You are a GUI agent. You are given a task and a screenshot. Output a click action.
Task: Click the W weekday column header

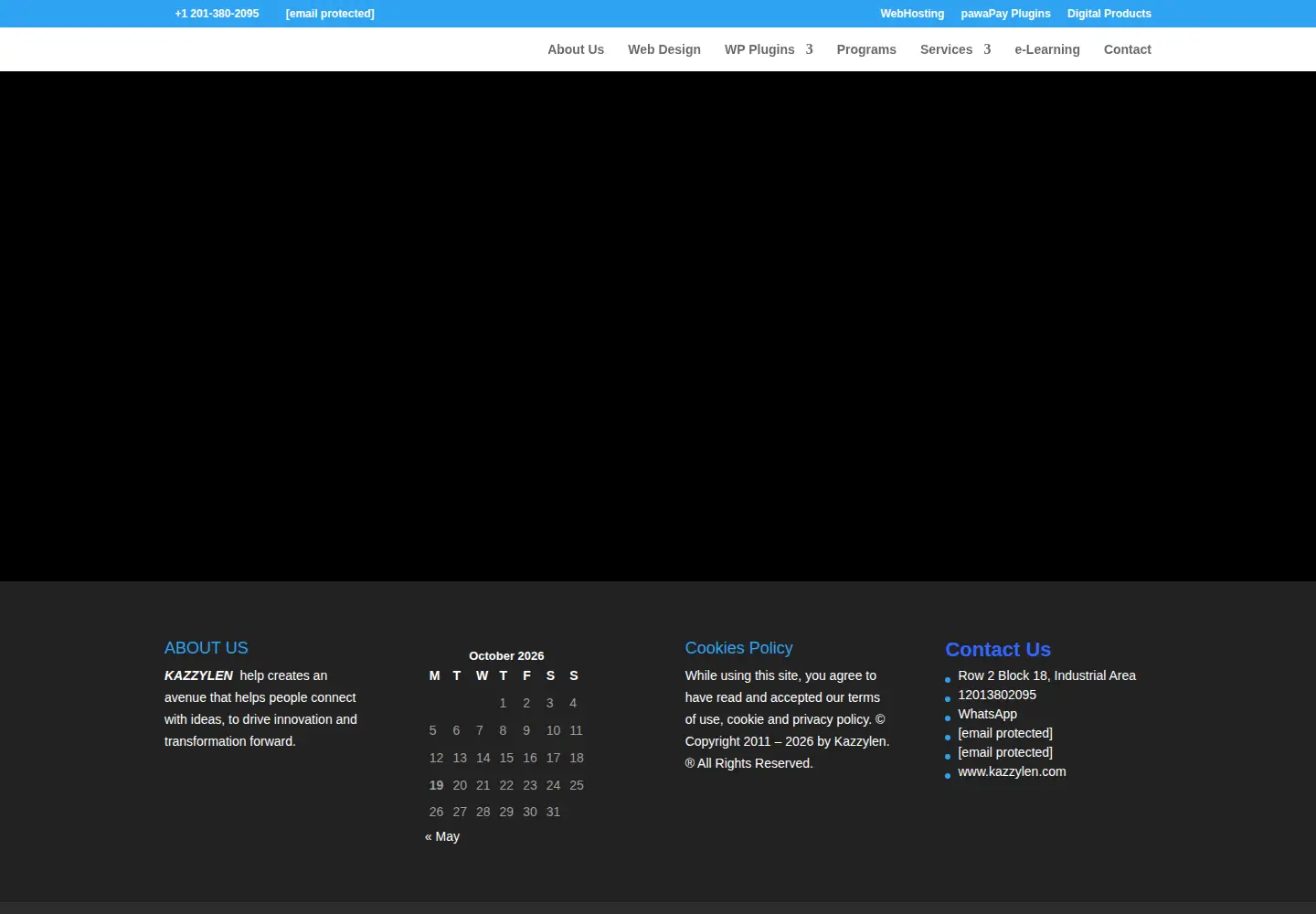pyautogui.click(x=482, y=675)
